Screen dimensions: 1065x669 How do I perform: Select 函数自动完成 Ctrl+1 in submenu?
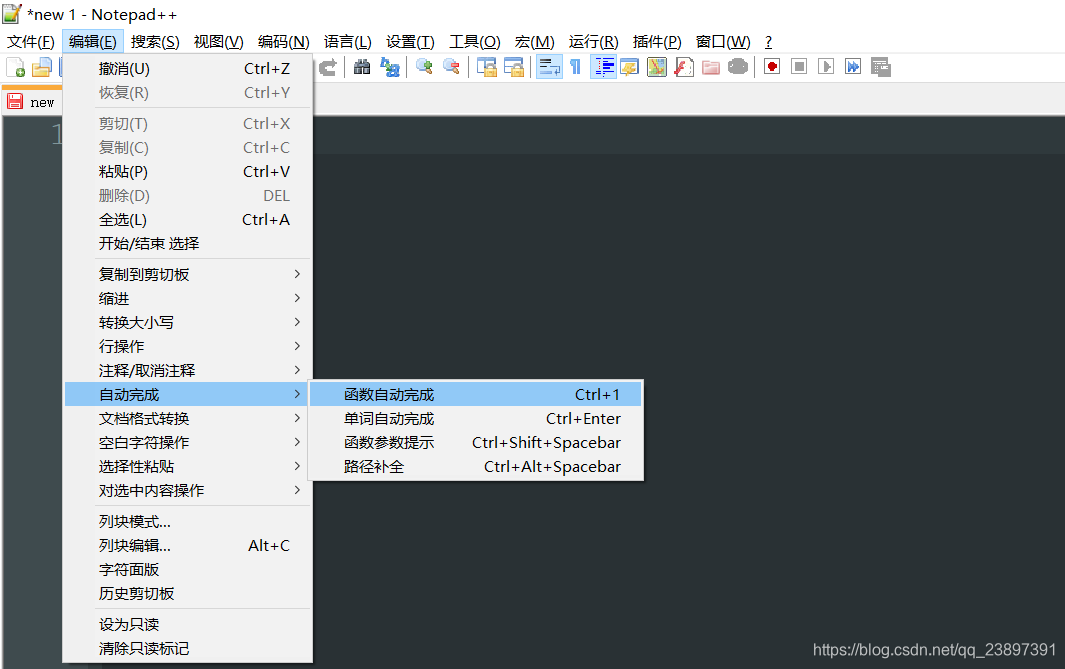[475, 395]
